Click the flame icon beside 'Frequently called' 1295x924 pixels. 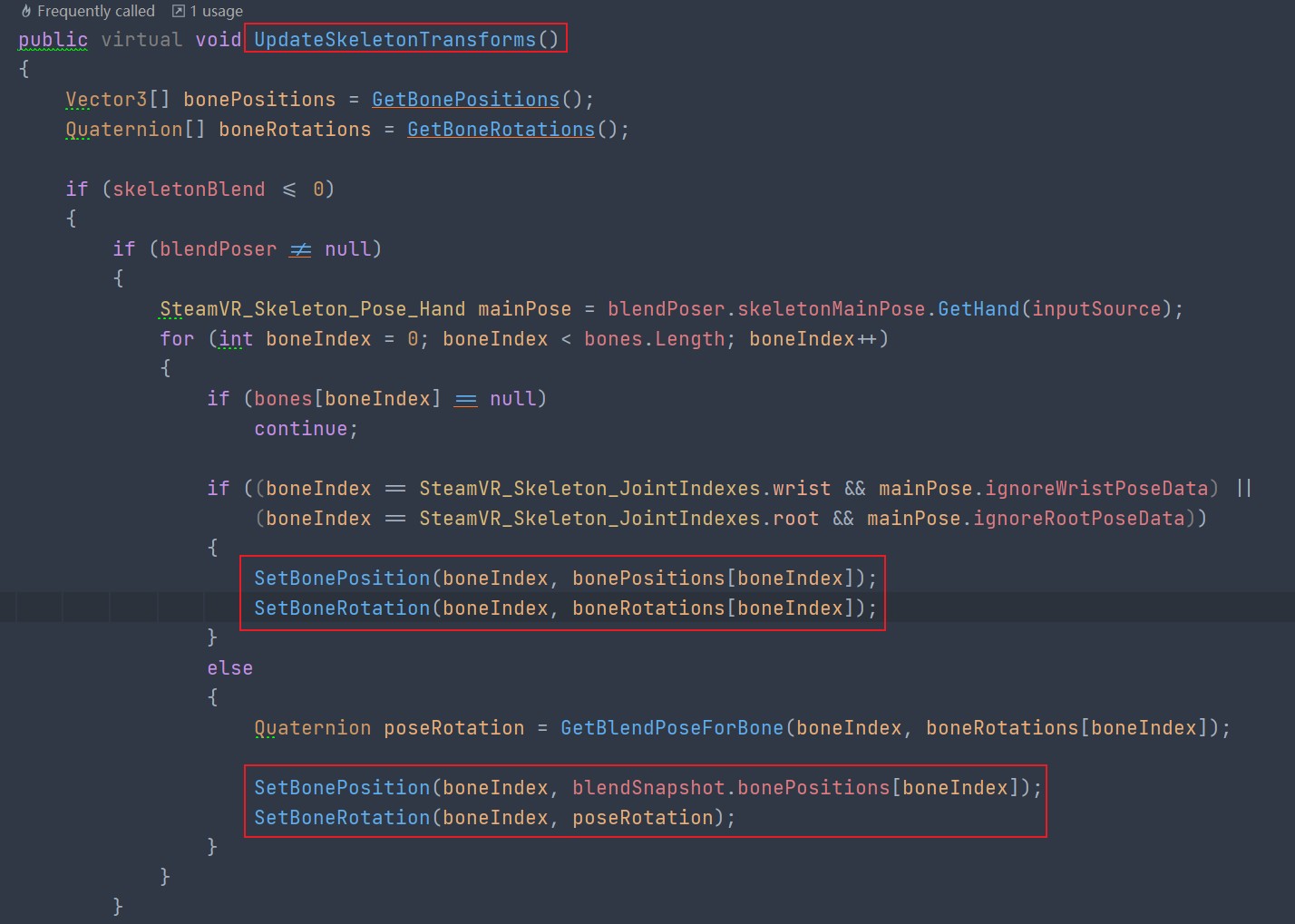[26, 11]
